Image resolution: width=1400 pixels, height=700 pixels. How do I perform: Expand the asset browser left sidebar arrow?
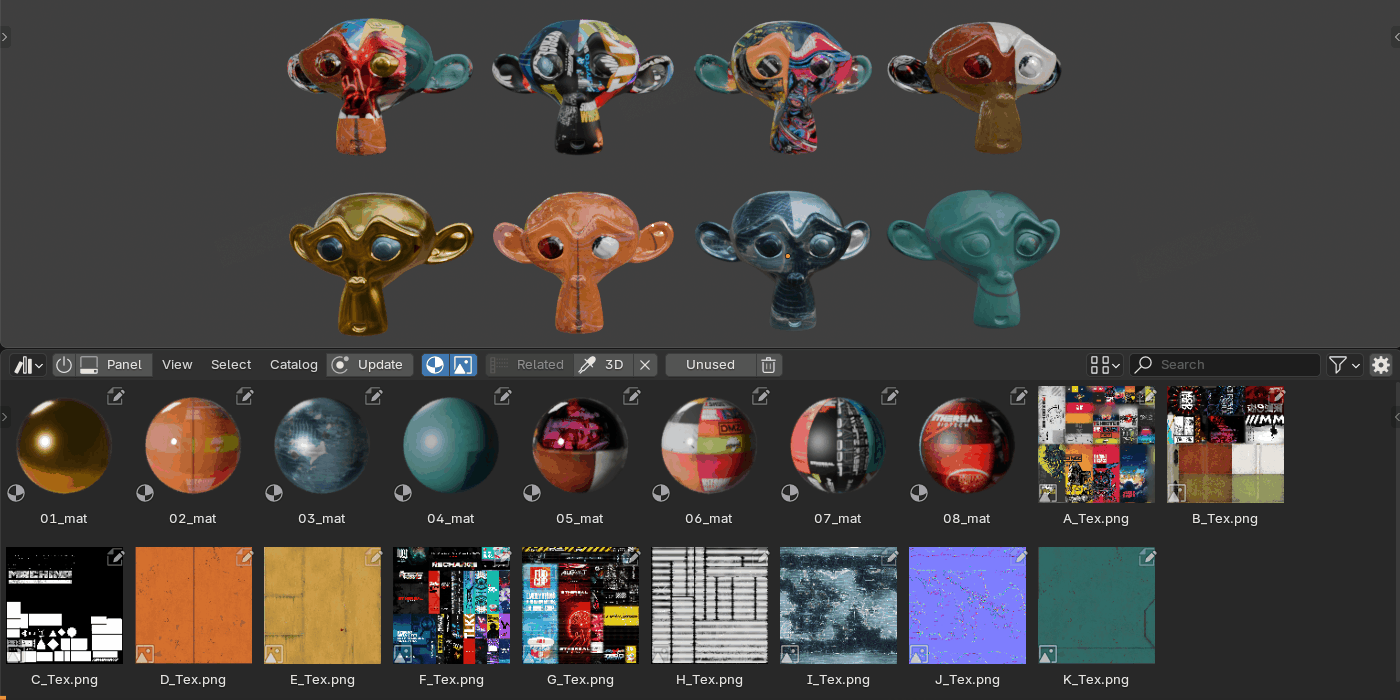(x=4, y=416)
